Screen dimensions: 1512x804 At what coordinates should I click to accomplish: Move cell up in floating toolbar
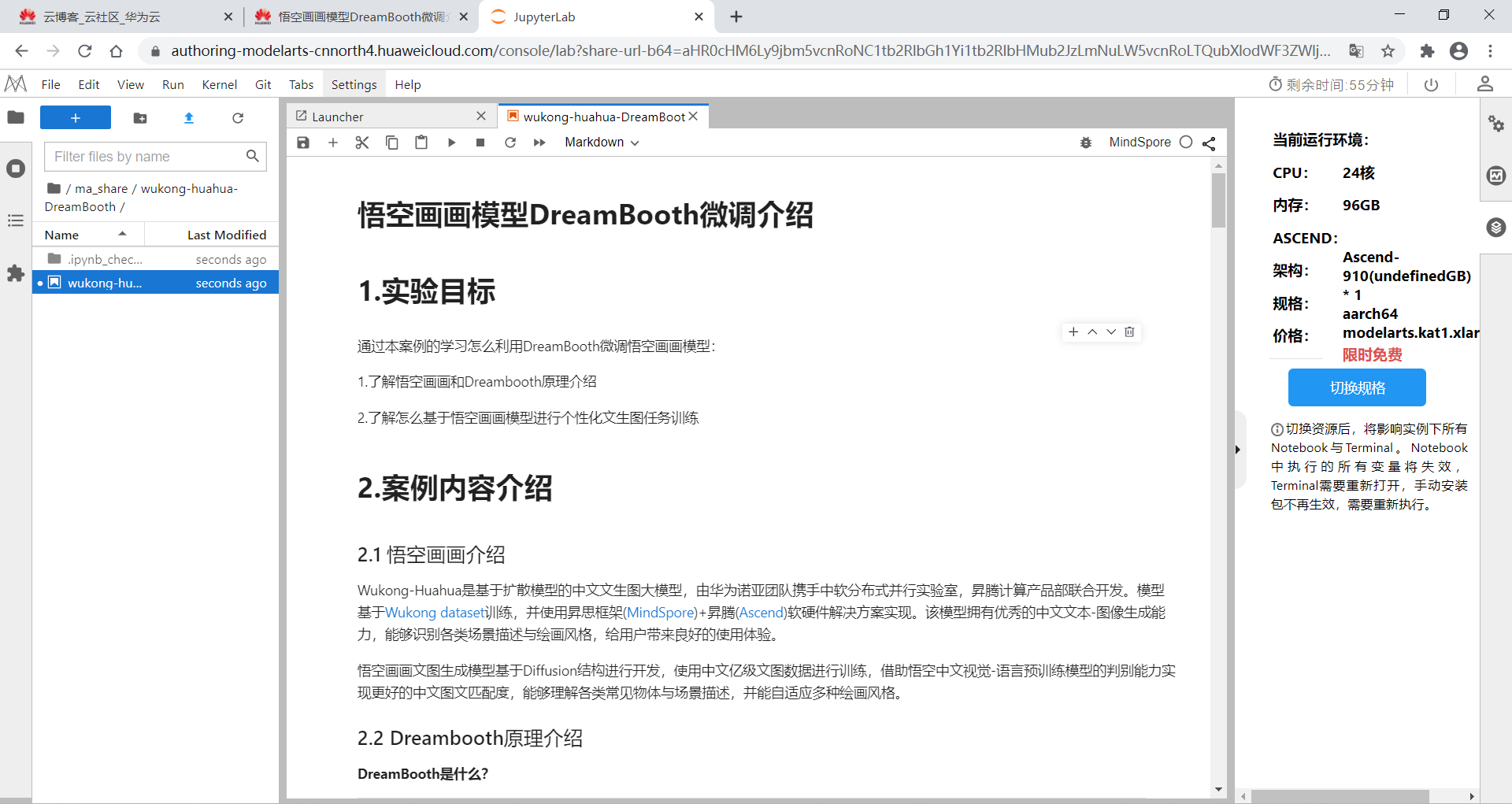pos(1092,332)
